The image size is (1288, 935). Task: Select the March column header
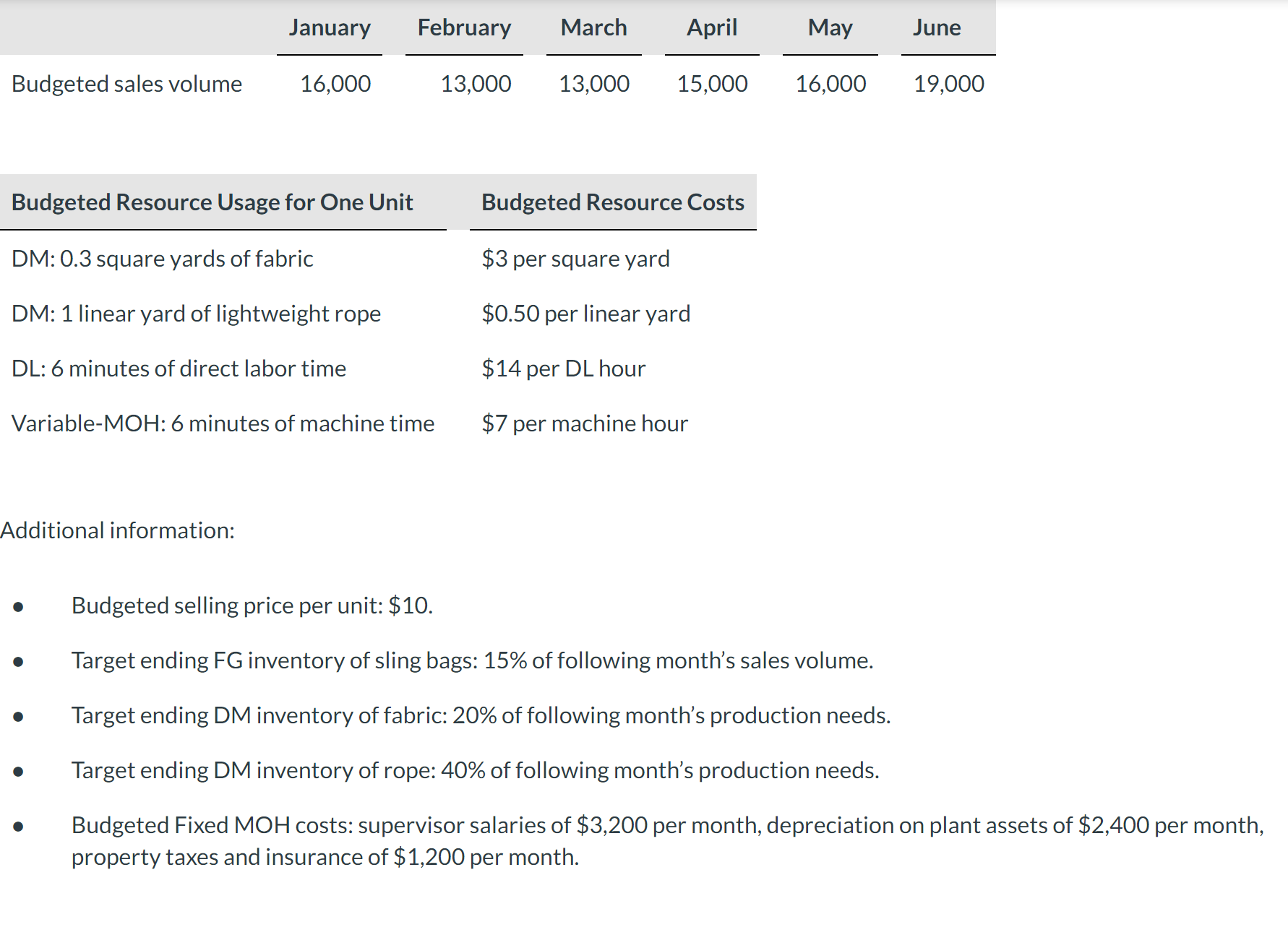click(593, 27)
